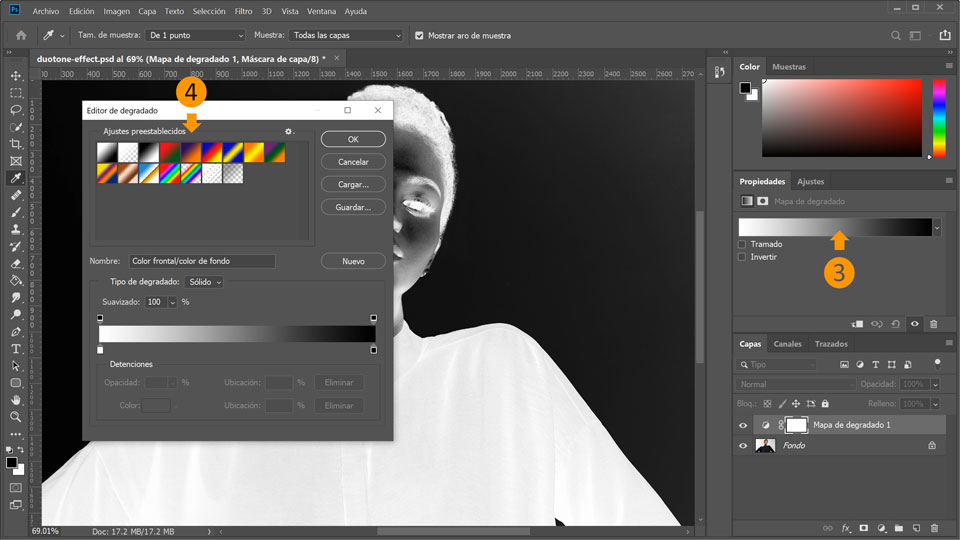Viewport: 960px width, 540px height.
Task: Click the Nombre gradient name field
Action: point(201,261)
